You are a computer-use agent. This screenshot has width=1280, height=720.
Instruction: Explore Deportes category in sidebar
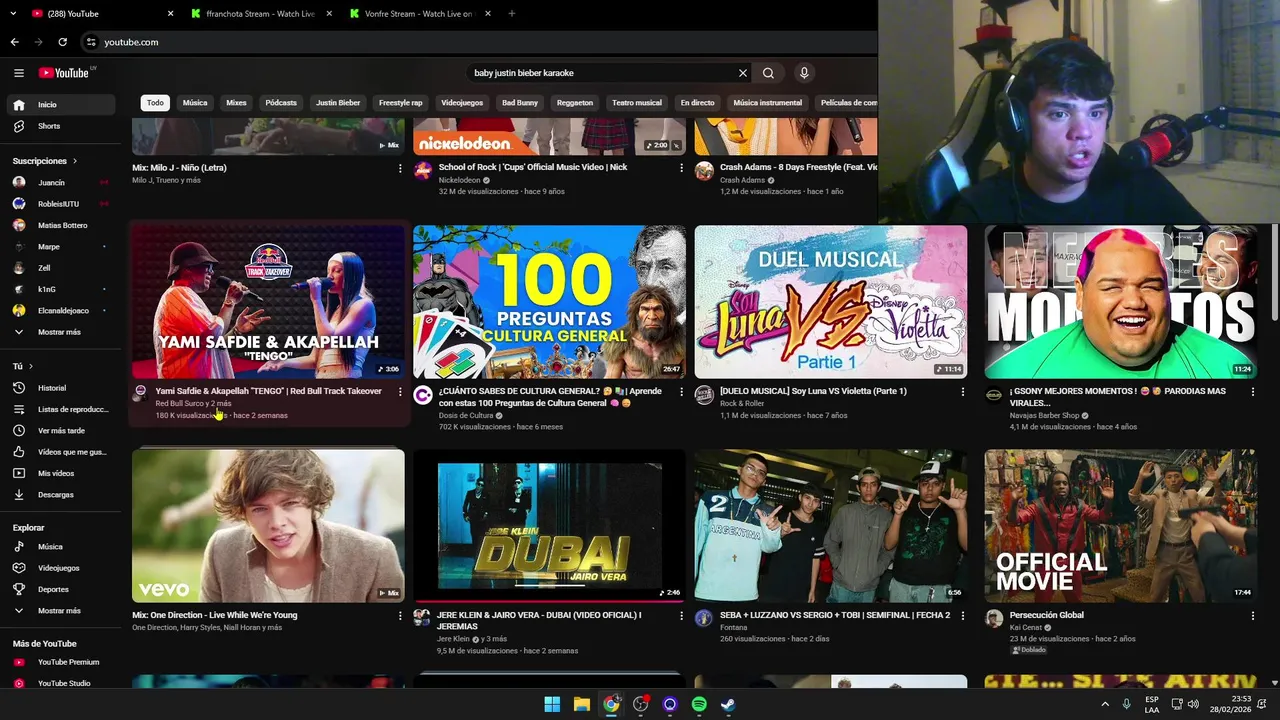pyautogui.click(x=63, y=589)
